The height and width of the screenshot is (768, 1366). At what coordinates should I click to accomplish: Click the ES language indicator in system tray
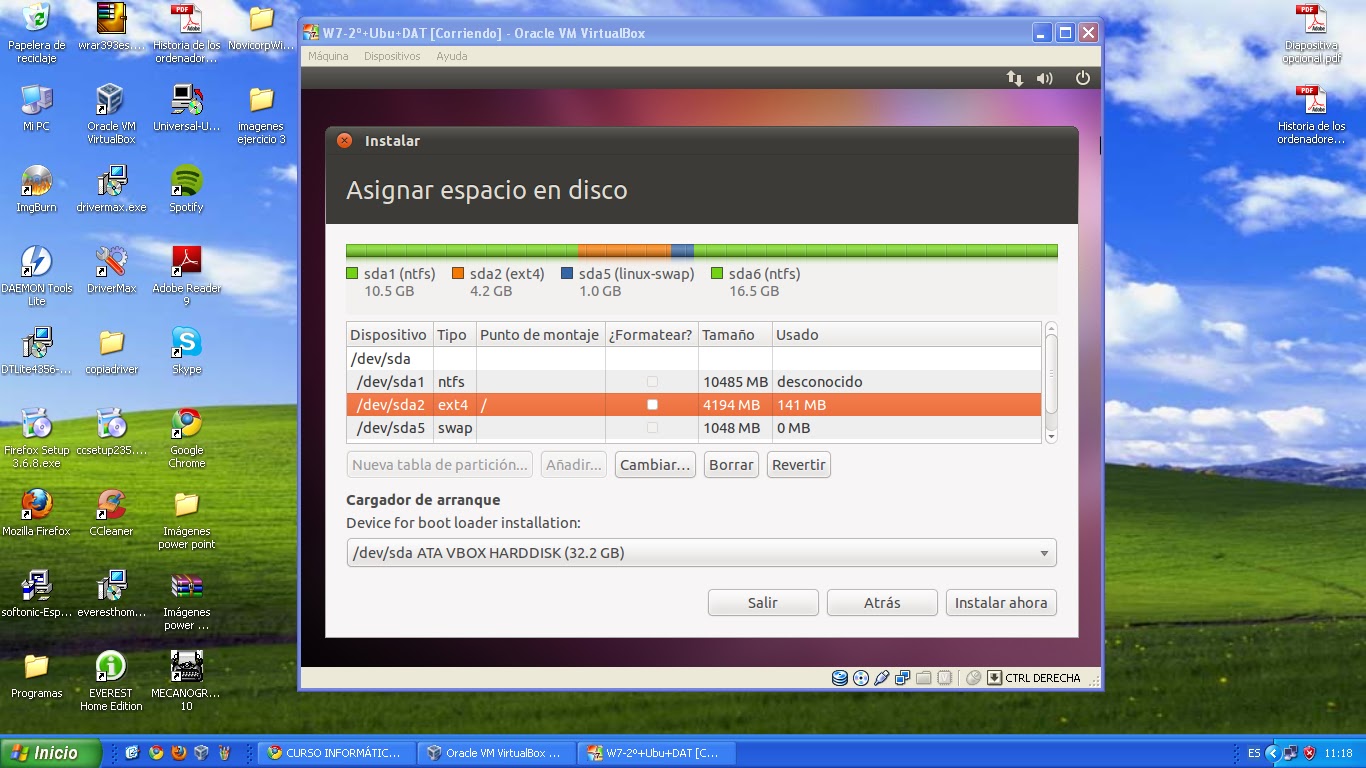tap(1254, 753)
